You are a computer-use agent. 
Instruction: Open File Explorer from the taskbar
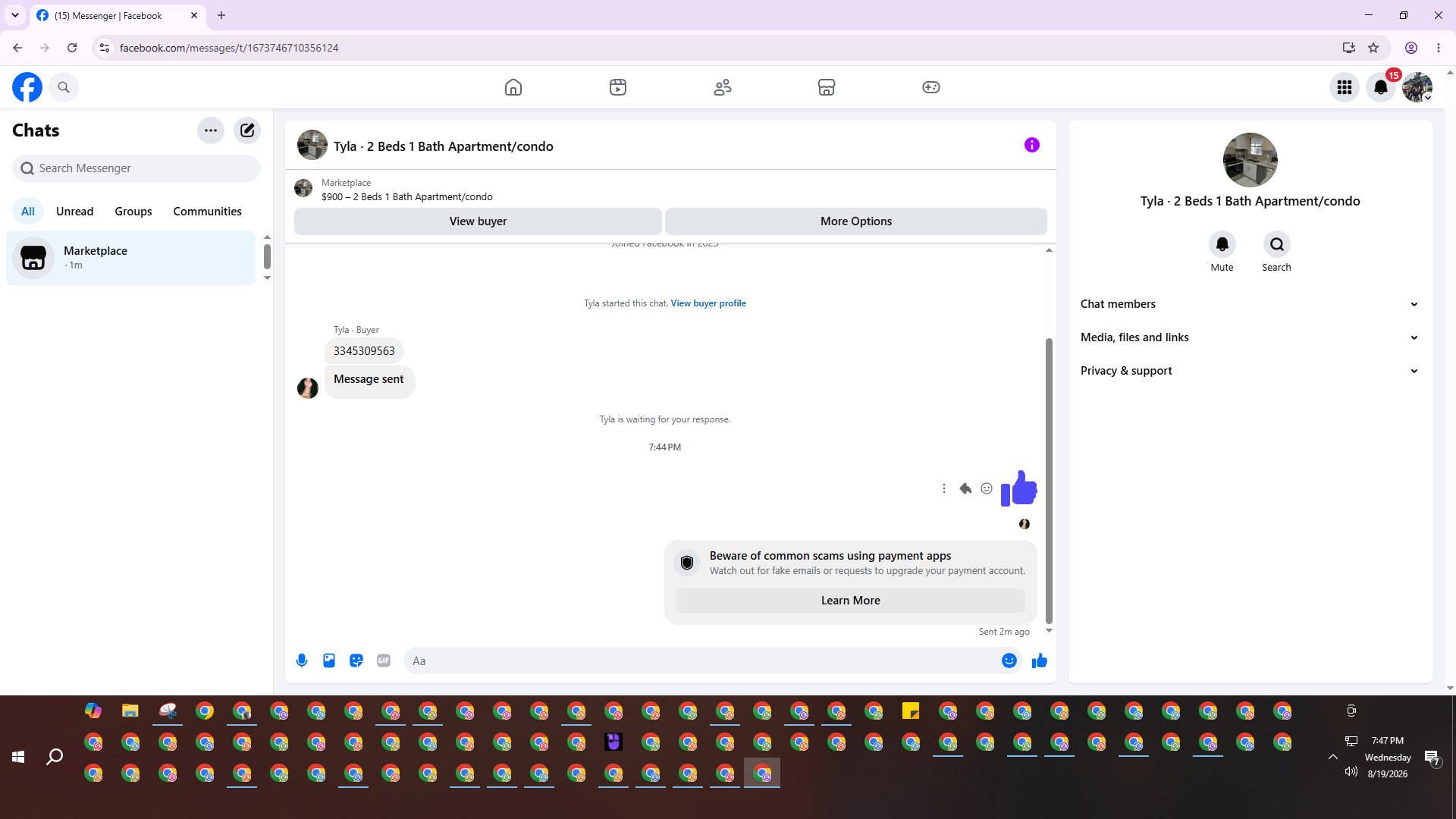130,711
